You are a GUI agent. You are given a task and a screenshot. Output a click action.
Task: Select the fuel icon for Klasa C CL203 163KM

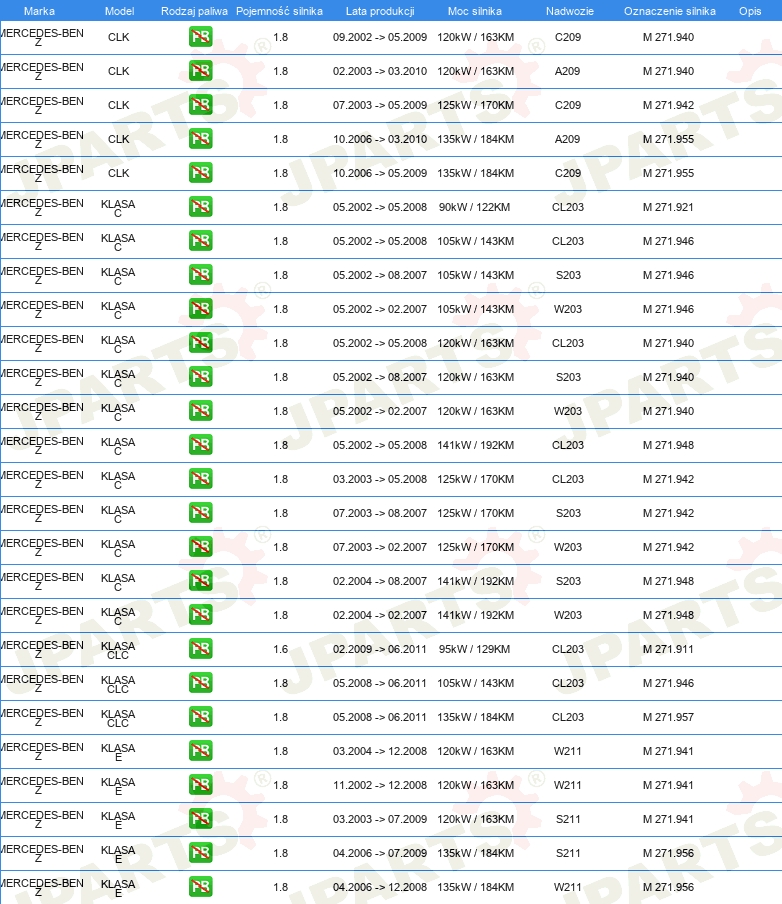201,343
